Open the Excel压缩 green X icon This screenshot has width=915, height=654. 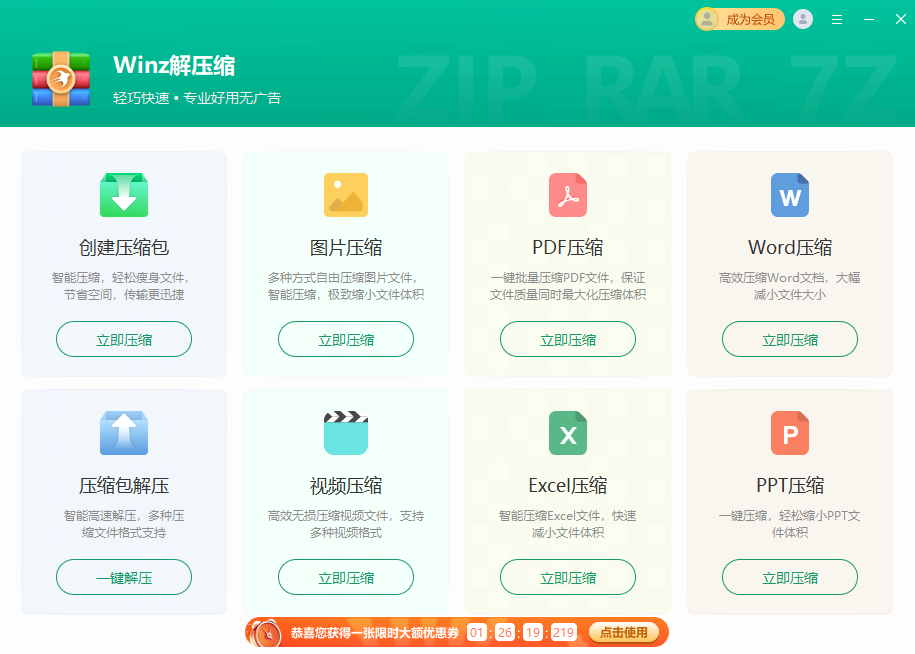567,433
